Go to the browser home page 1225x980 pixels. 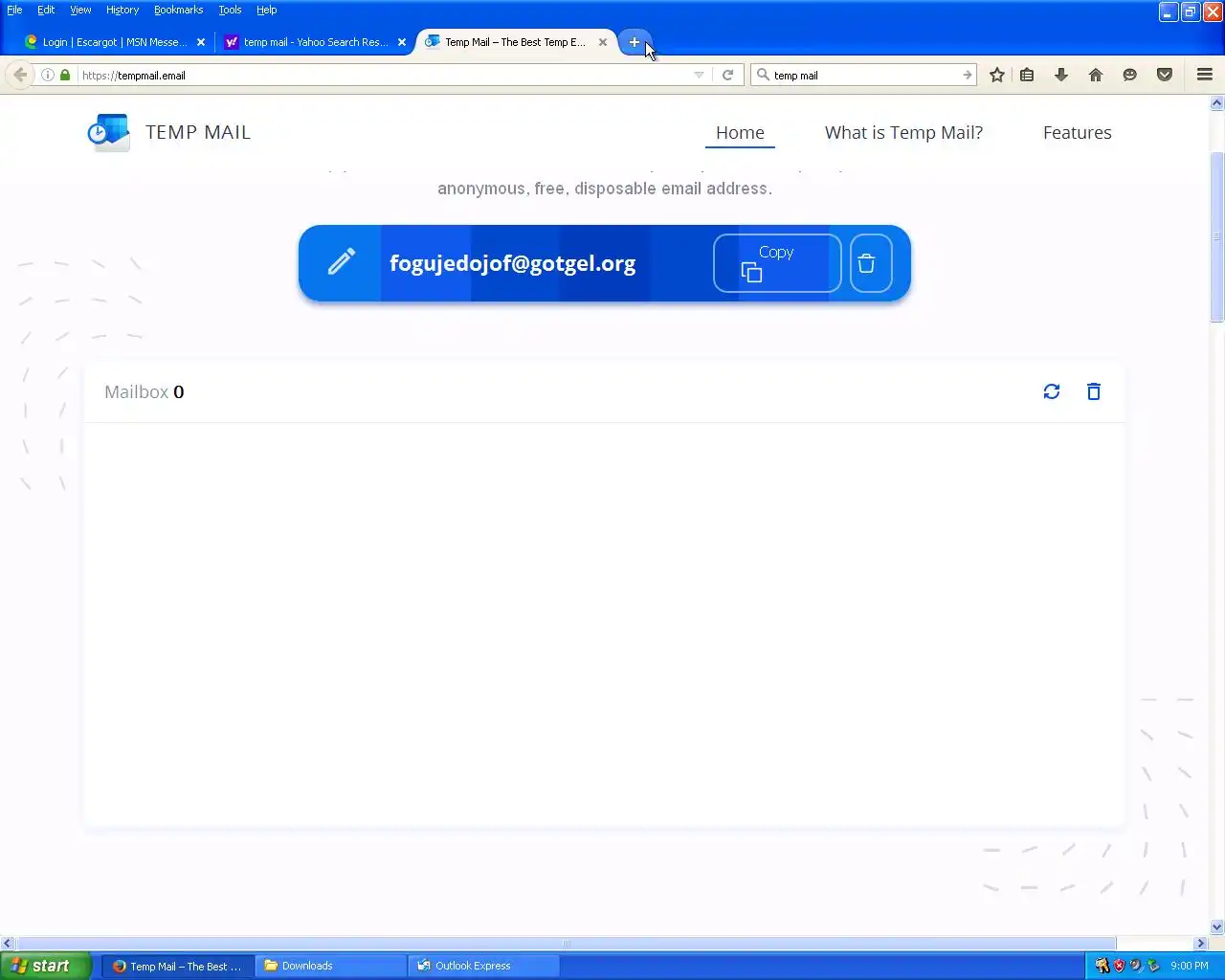pyautogui.click(x=1096, y=75)
